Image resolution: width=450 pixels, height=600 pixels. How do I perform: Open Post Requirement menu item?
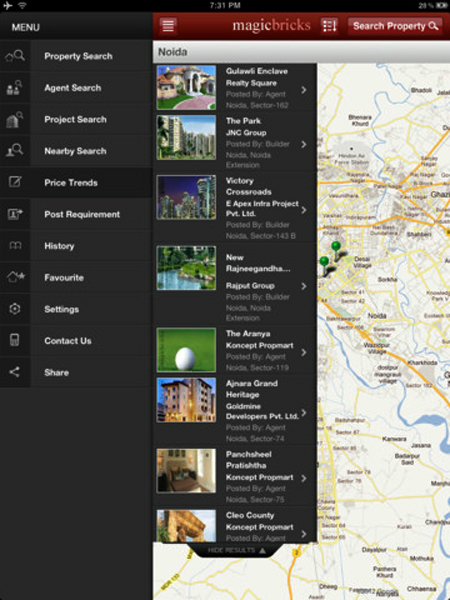click(76, 214)
